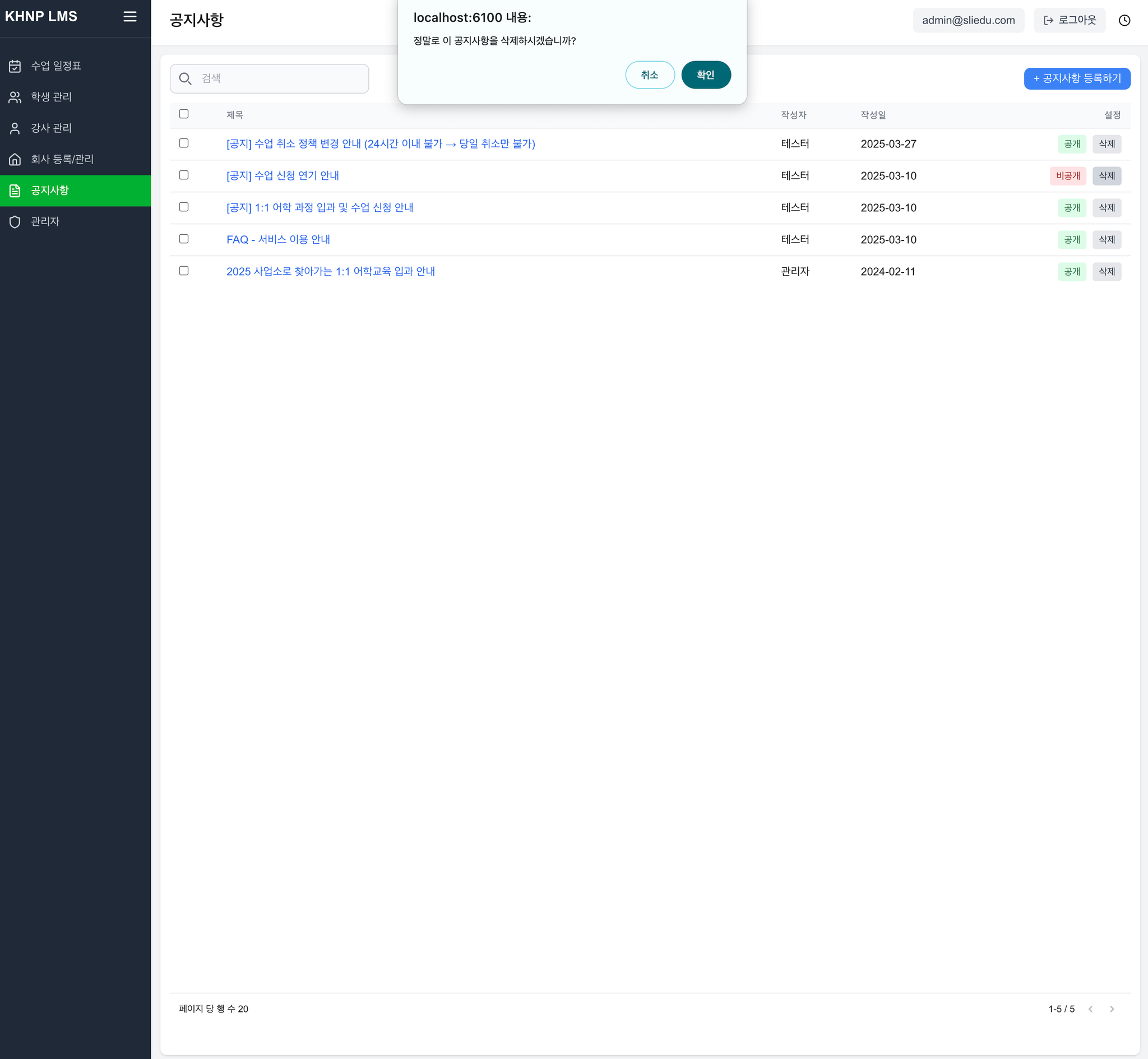Click the hamburger menu icon in sidebar

click(x=130, y=17)
